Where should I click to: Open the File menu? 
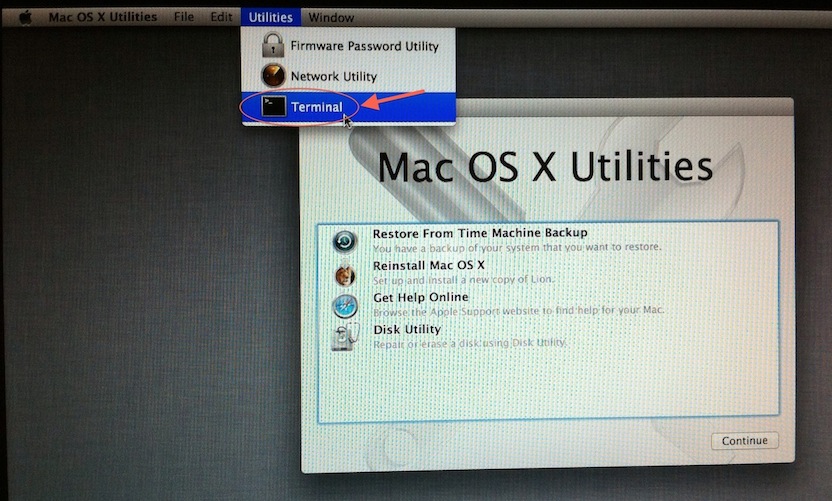tap(184, 17)
